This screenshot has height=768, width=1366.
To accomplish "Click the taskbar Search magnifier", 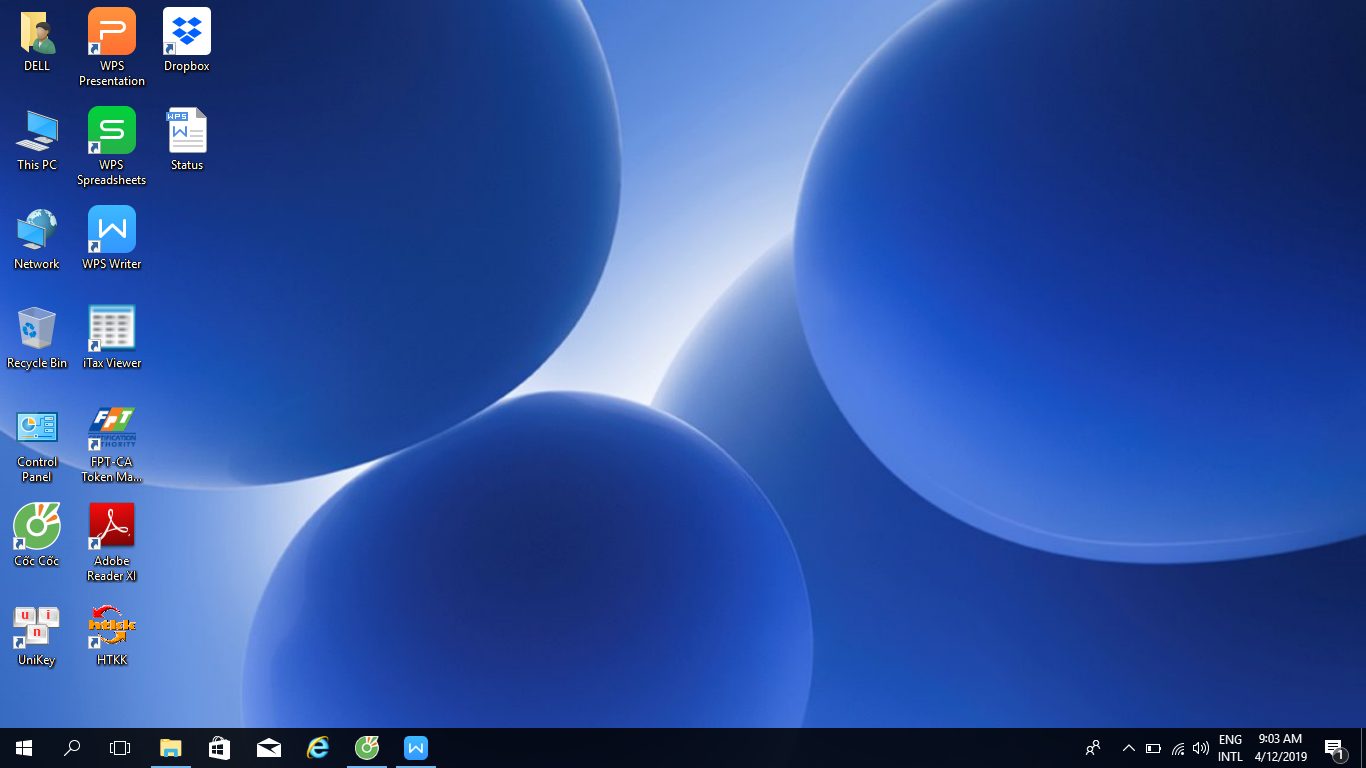I will click(72, 748).
